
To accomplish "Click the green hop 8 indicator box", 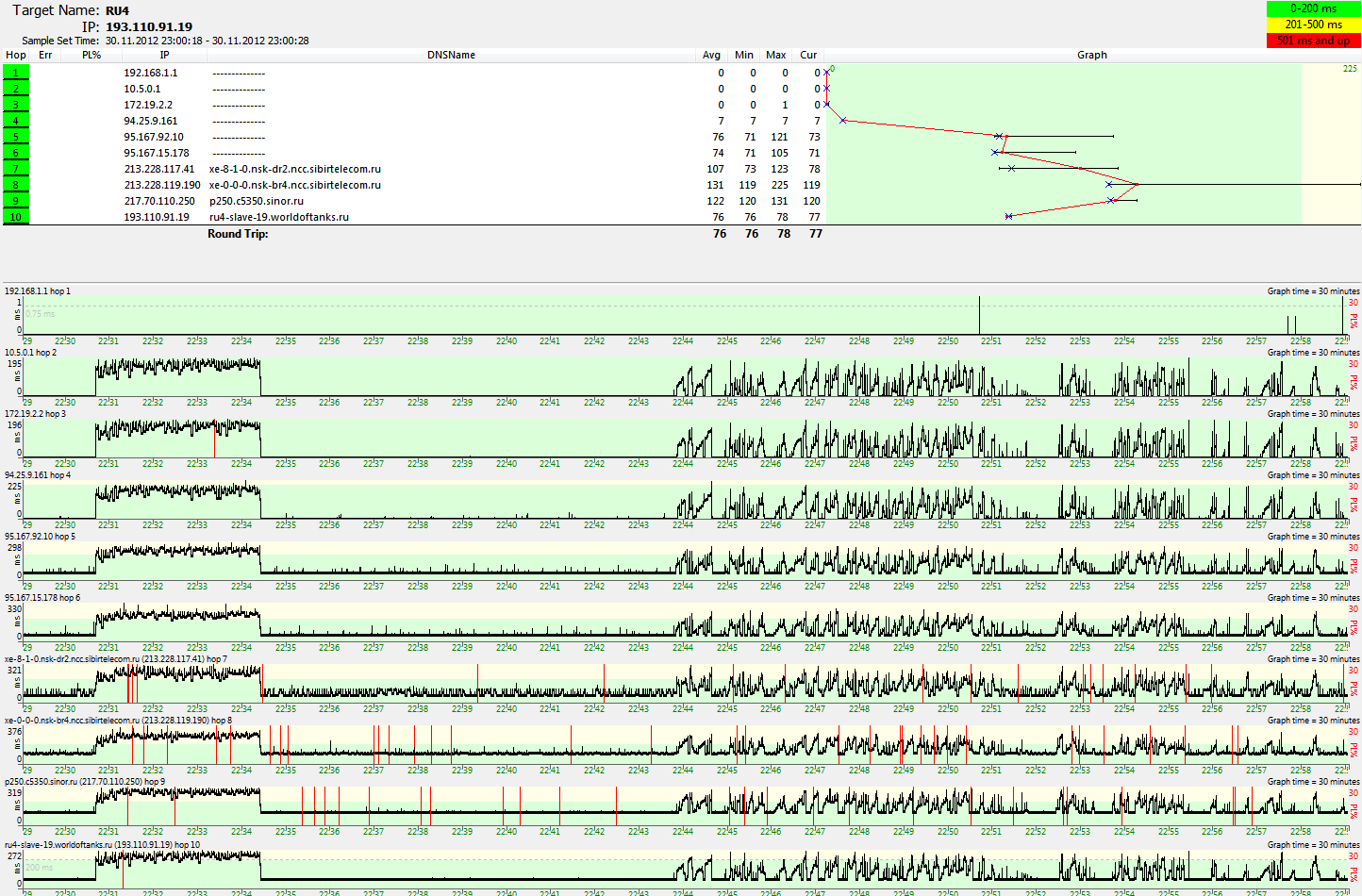I will [x=16, y=185].
